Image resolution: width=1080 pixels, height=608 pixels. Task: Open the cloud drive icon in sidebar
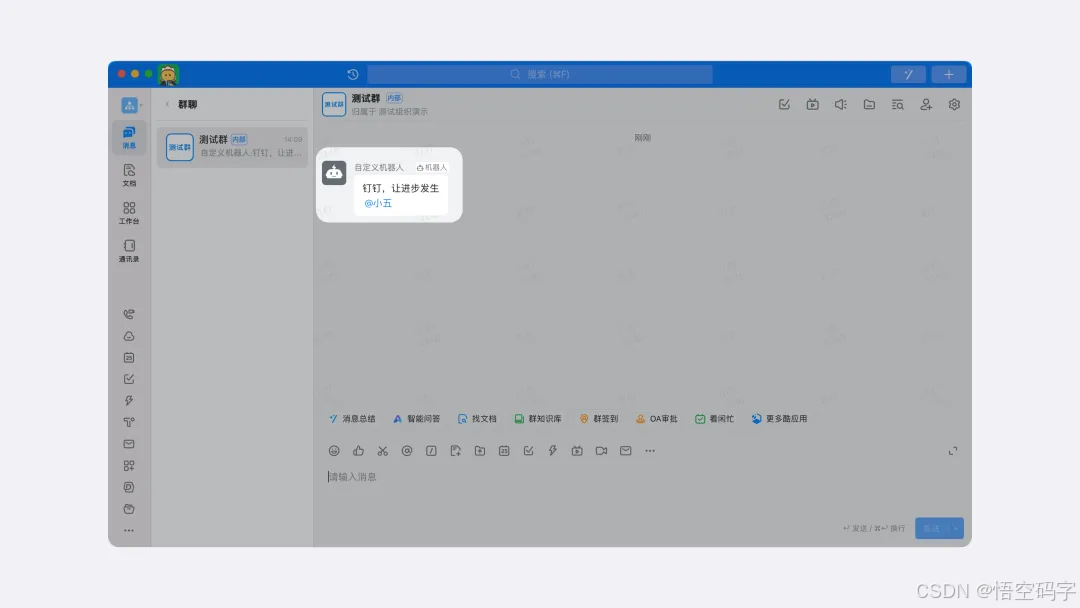click(x=129, y=336)
